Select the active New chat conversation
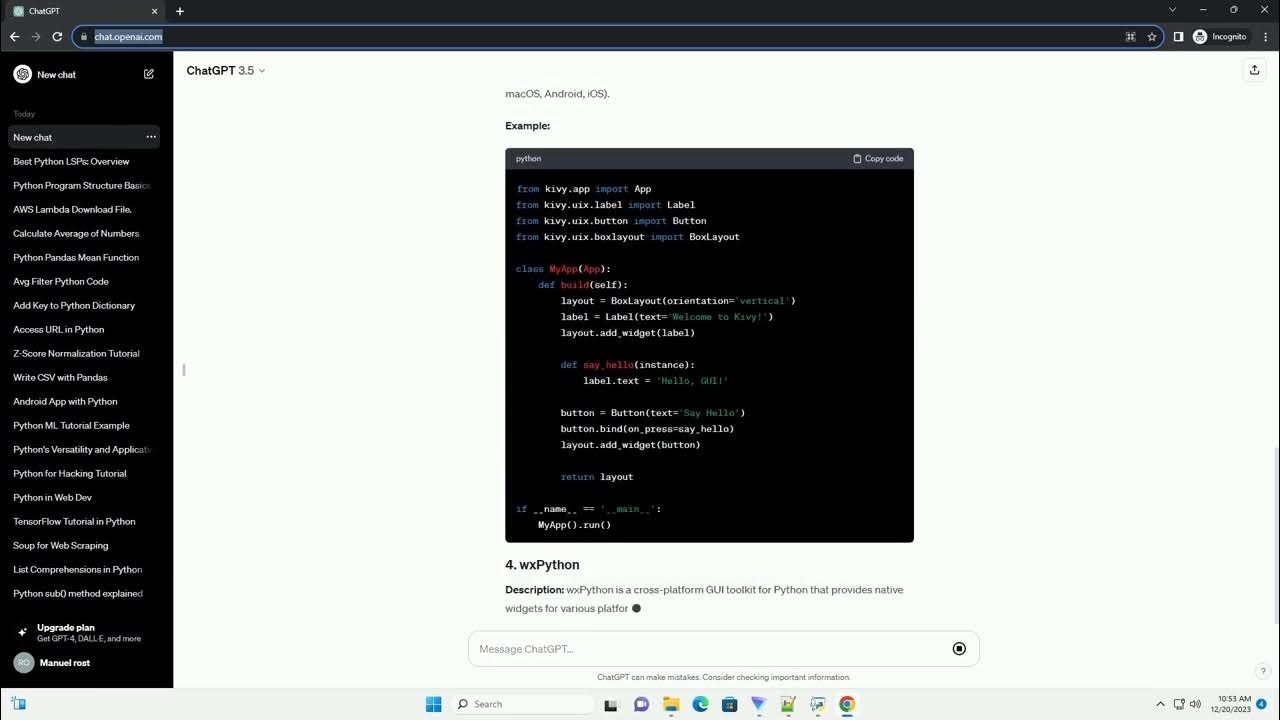 coord(84,137)
